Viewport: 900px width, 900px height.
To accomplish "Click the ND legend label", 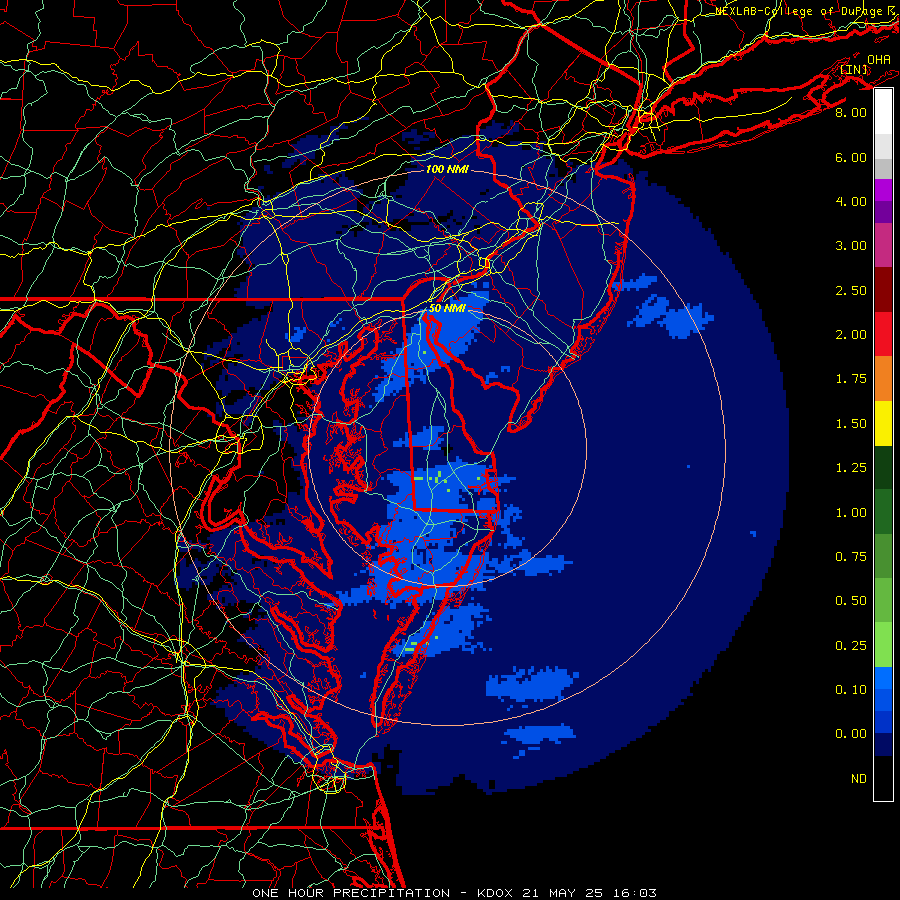I will pyautogui.click(x=859, y=779).
